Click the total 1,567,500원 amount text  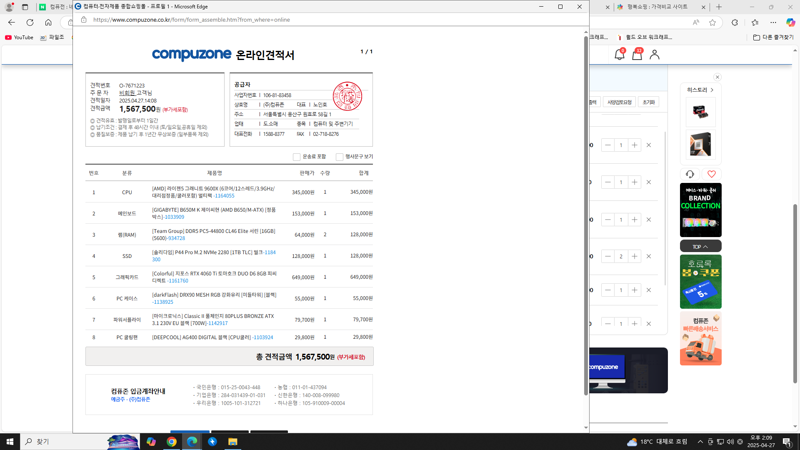click(x=315, y=357)
